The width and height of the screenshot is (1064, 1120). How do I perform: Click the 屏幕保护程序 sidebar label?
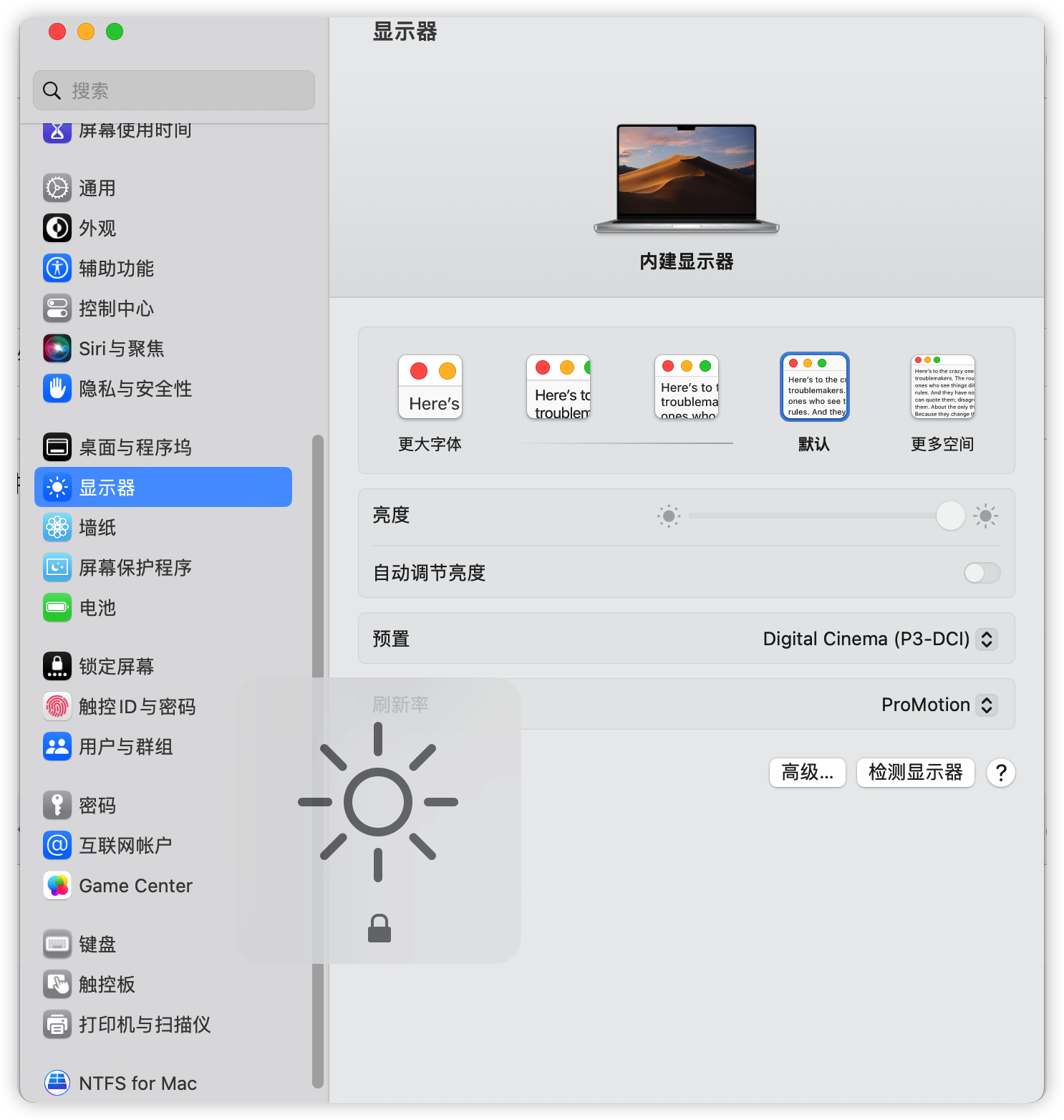pos(135,568)
